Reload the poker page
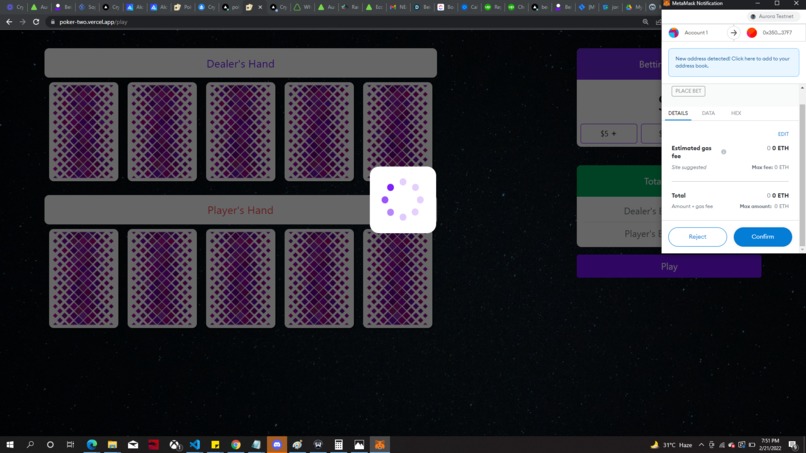Image resolution: width=806 pixels, height=453 pixels. click(36, 22)
